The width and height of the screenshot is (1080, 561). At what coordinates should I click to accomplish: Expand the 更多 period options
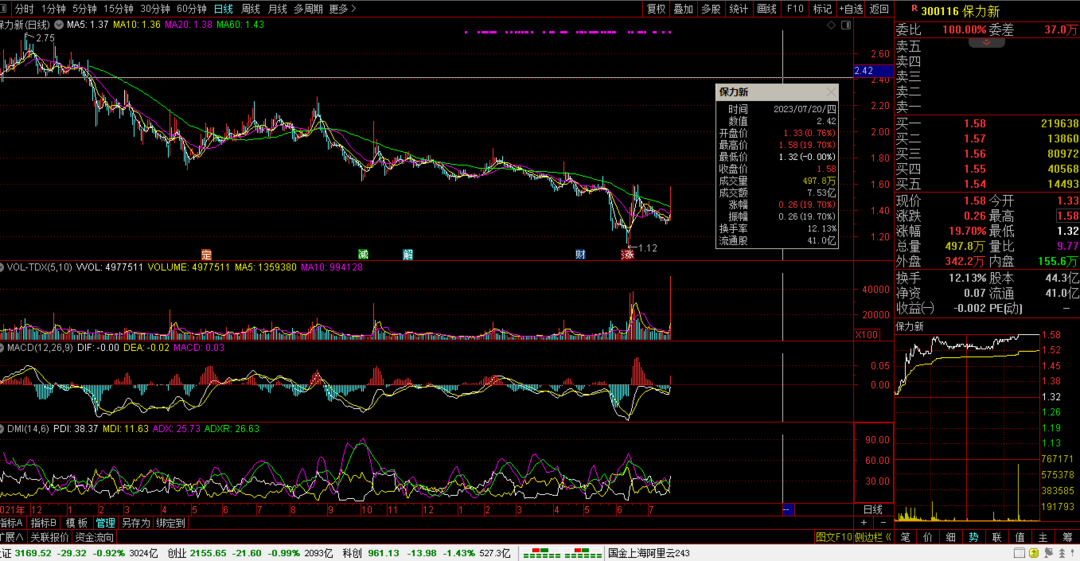coord(342,9)
